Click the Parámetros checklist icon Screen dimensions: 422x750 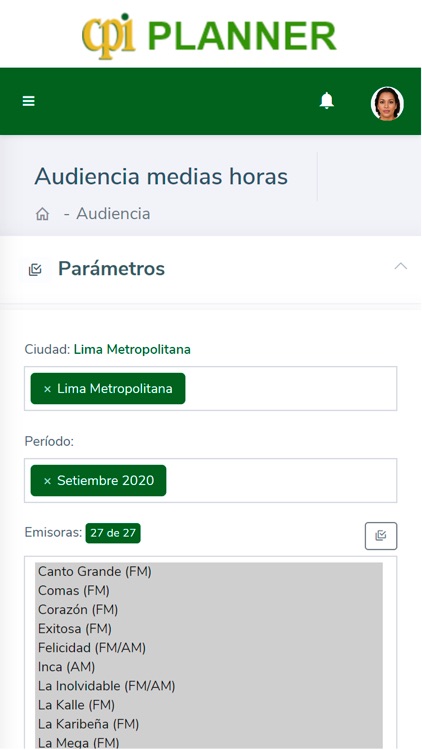(35, 269)
